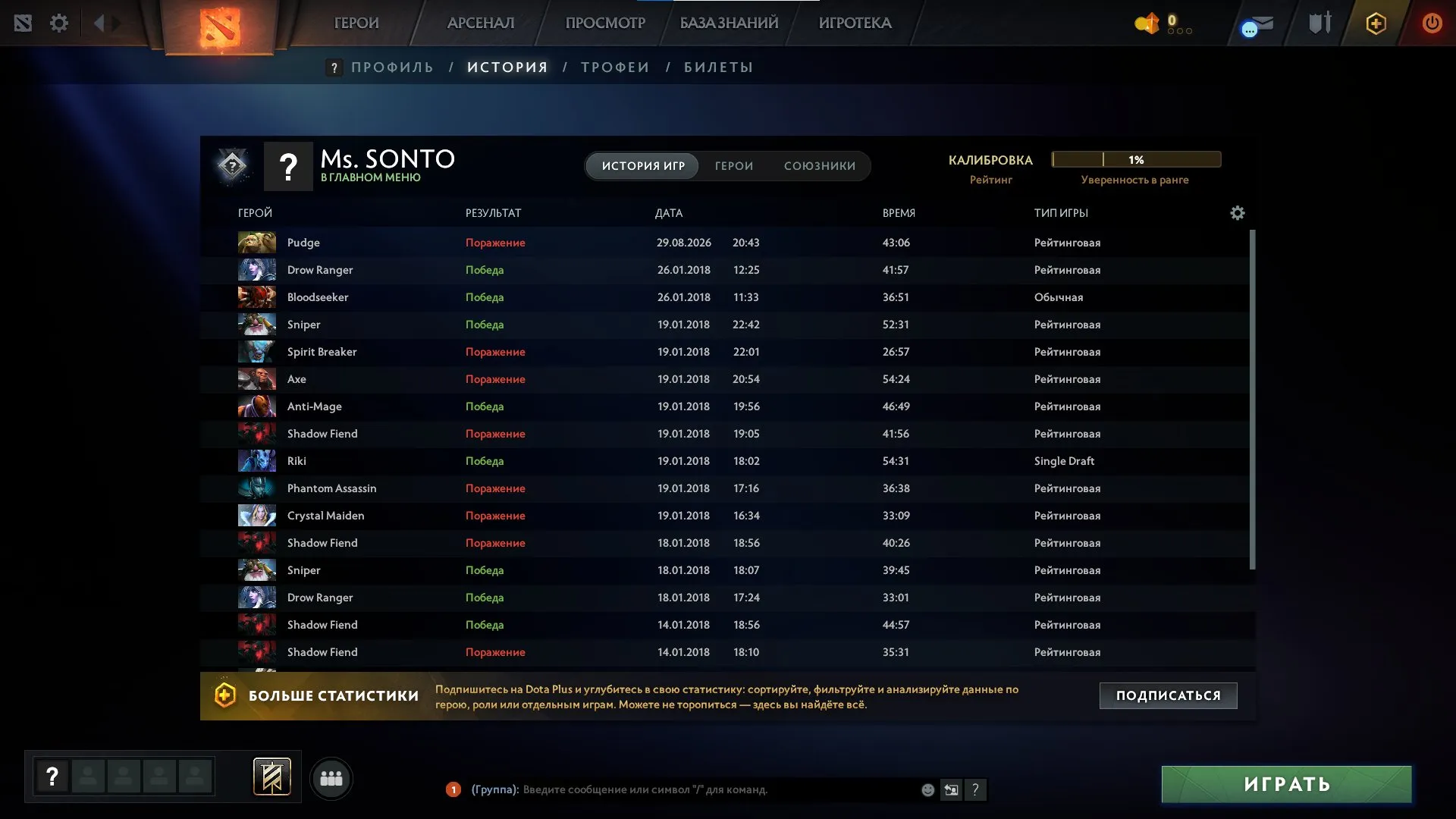Open the armory sword and shield icon
Image resolution: width=1456 pixels, height=819 pixels.
[1320, 23]
